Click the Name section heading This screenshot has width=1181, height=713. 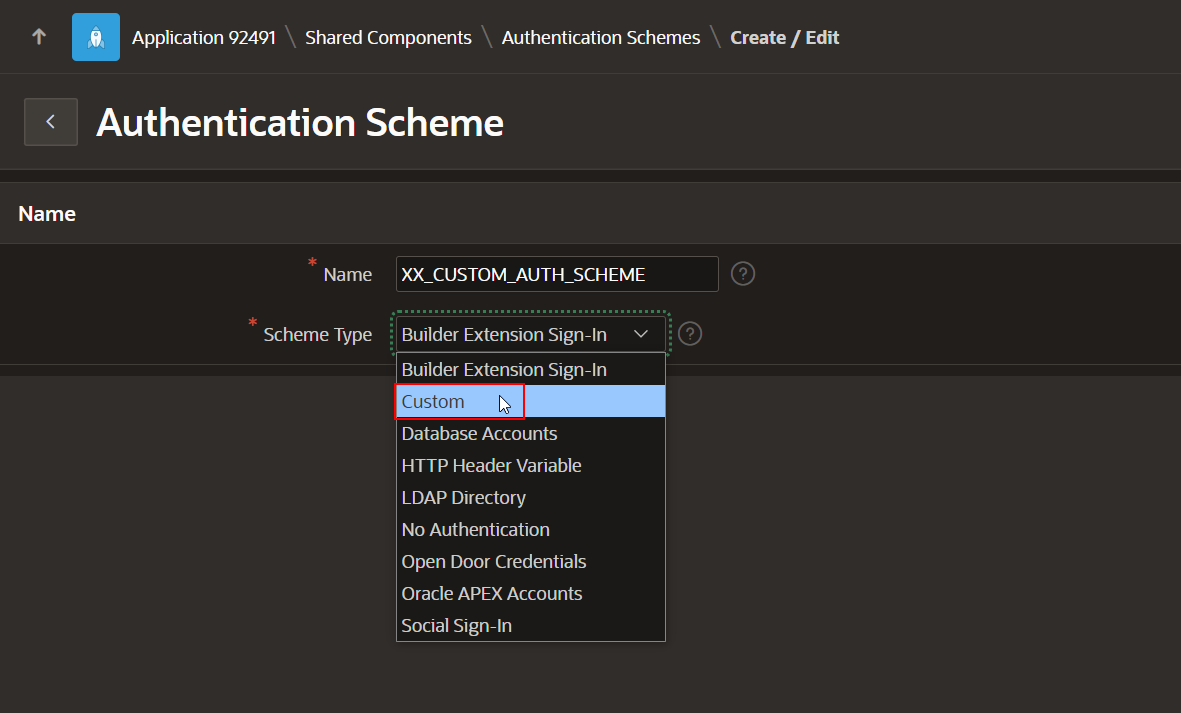(x=47, y=214)
